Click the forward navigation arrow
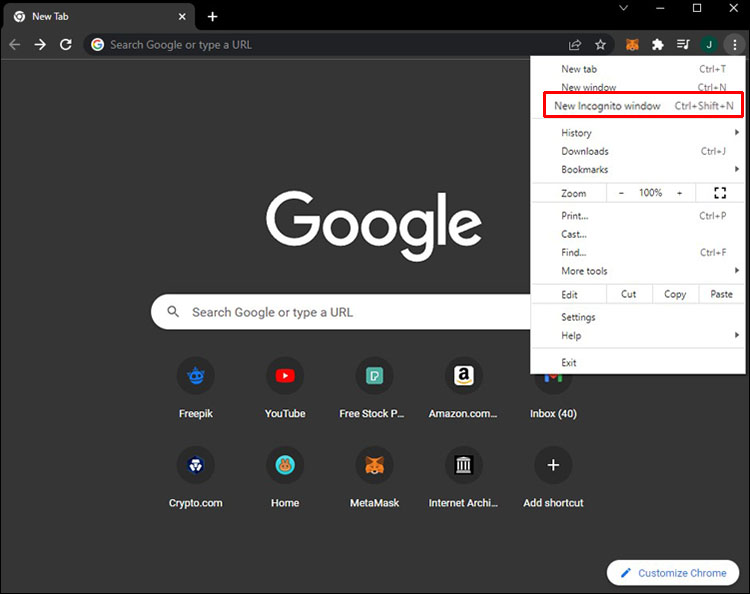This screenshot has width=750, height=594. tap(40, 45)
